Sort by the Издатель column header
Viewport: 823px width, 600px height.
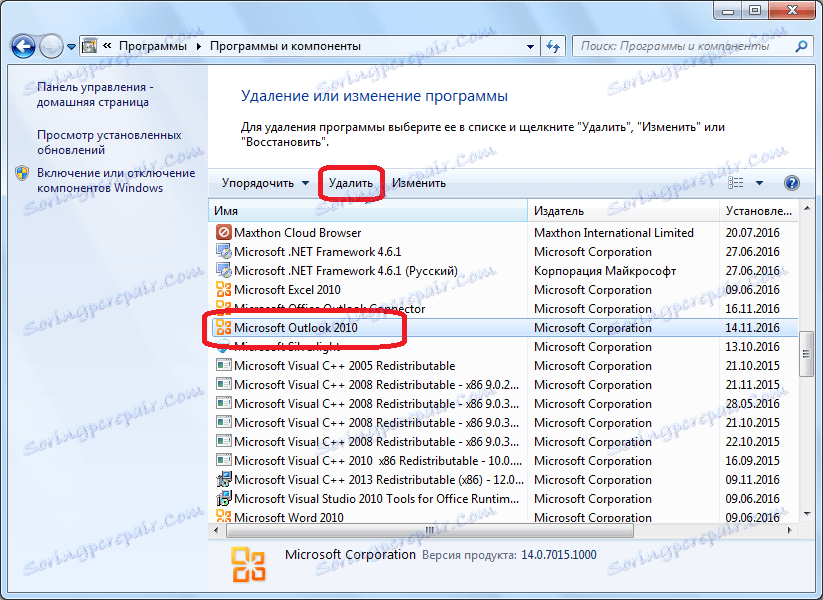(x=624, y=211)
